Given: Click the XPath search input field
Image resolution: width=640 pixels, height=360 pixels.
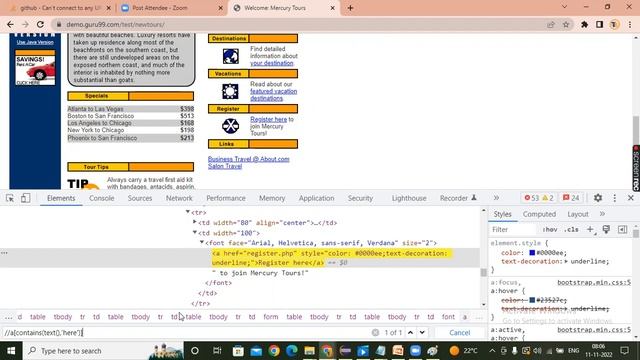Looking at the screenshot, I should coord(186,333).
